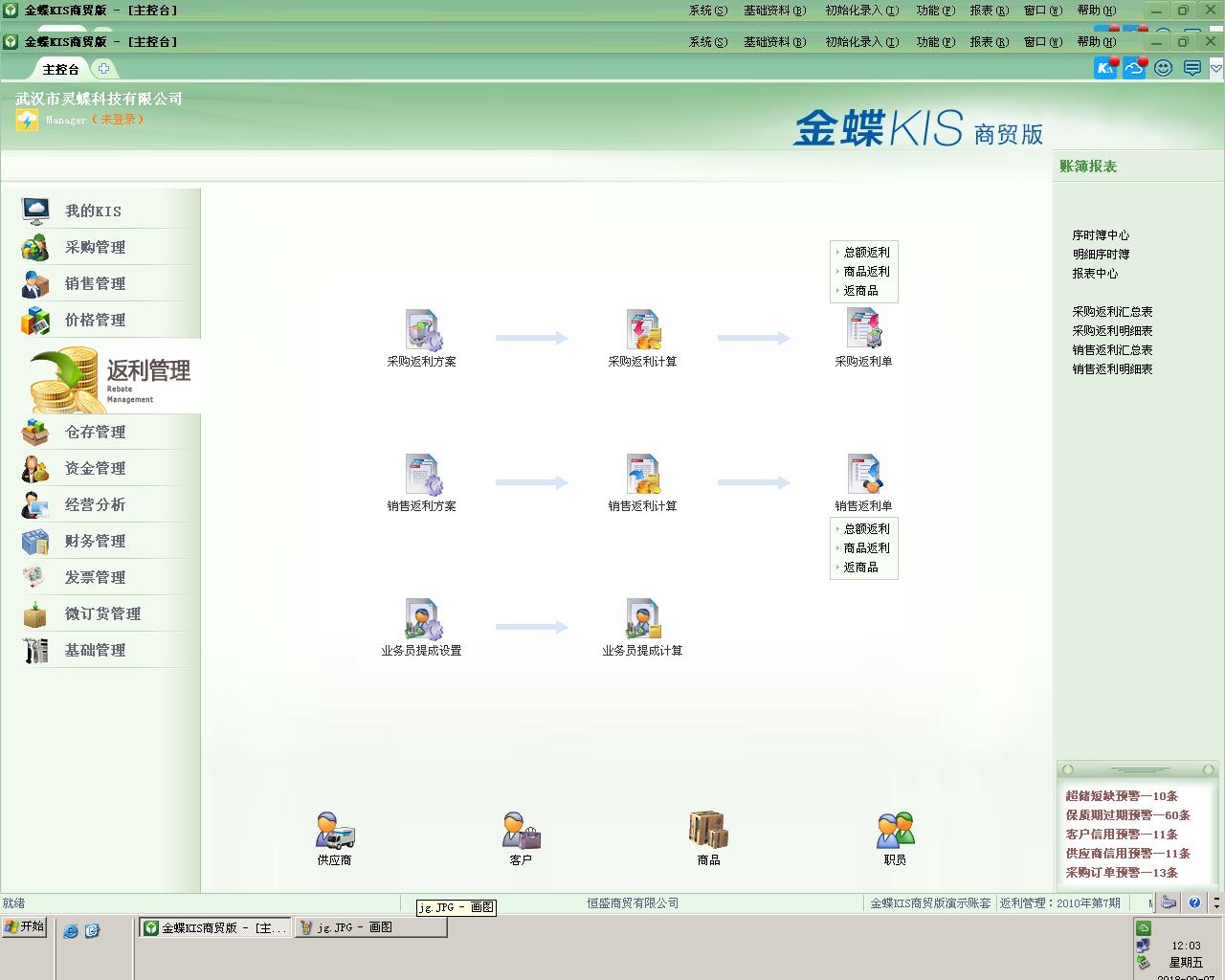Expand the status bar arrow at far right

tap(1216, 902)
